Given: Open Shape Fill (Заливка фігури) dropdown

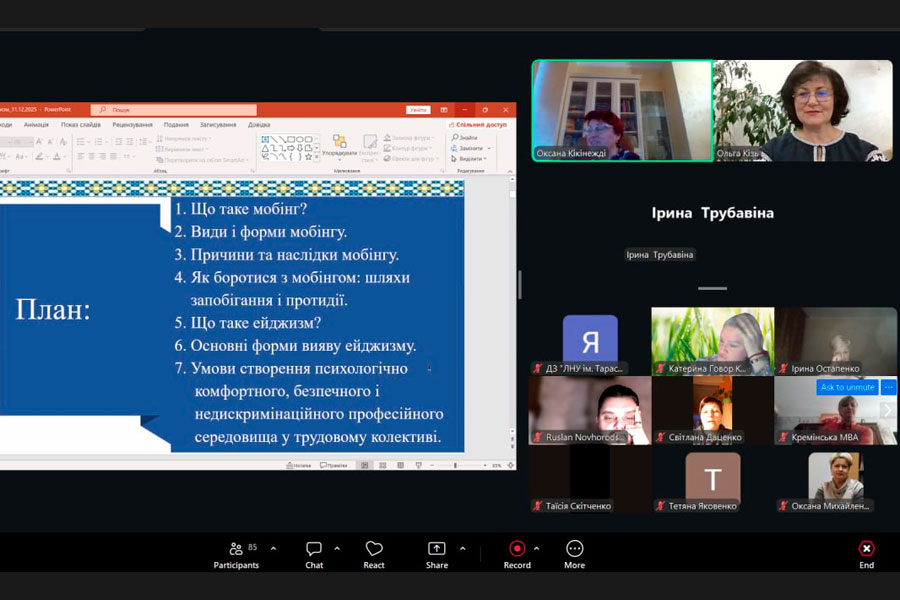Looking at the screenshot, I should pos(409,138).
